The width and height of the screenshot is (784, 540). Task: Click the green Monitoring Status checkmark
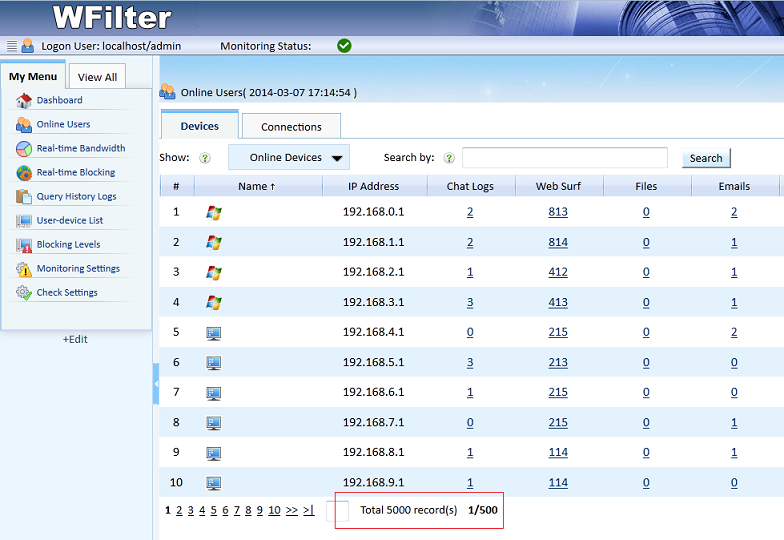344,46
